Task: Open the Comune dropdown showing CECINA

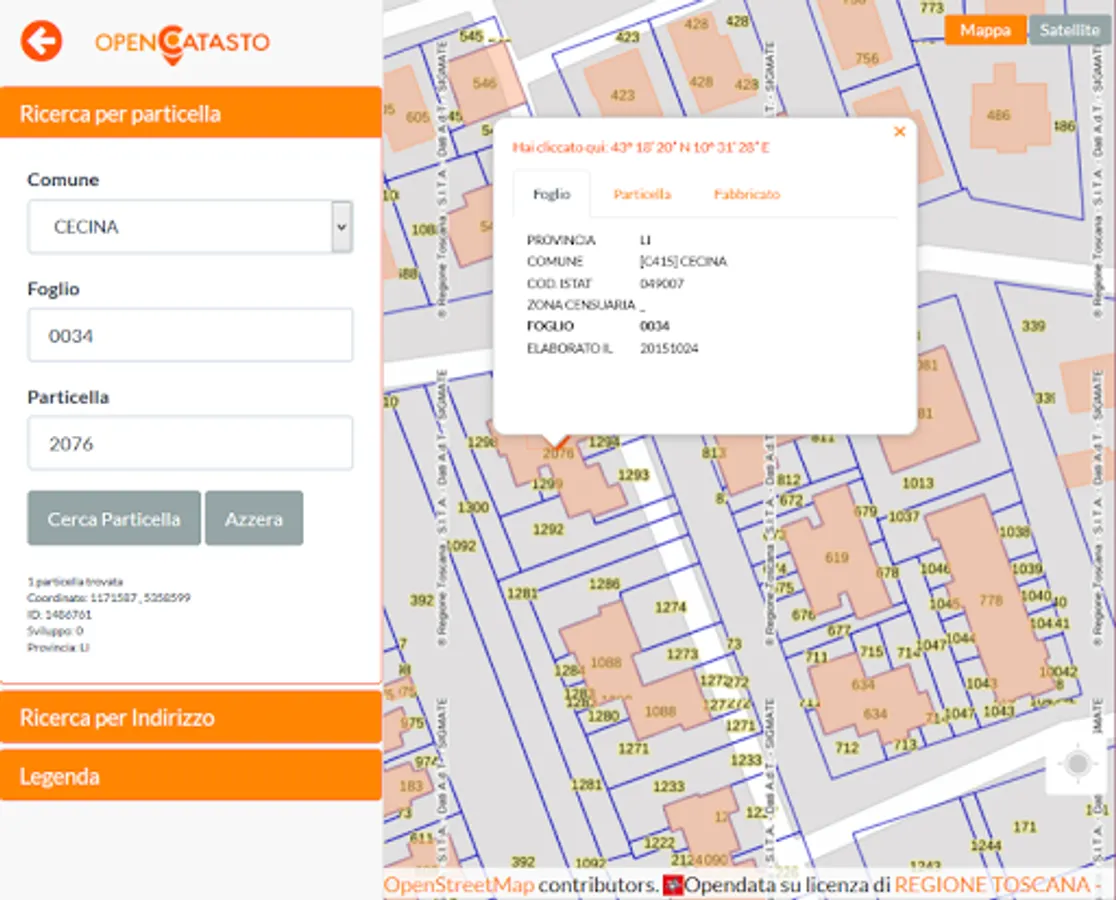Action: tap(190, 227)
